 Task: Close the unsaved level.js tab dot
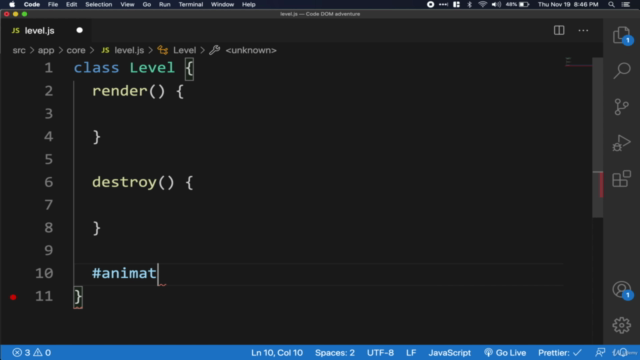(80, 30)
